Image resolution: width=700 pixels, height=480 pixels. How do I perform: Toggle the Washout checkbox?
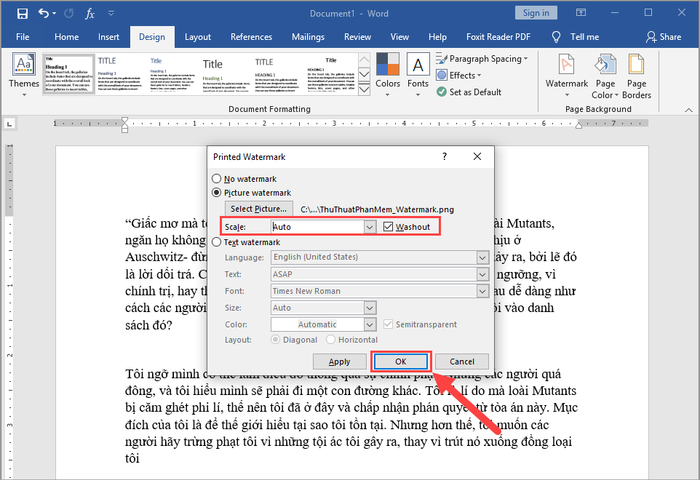(x=387, y=227)
